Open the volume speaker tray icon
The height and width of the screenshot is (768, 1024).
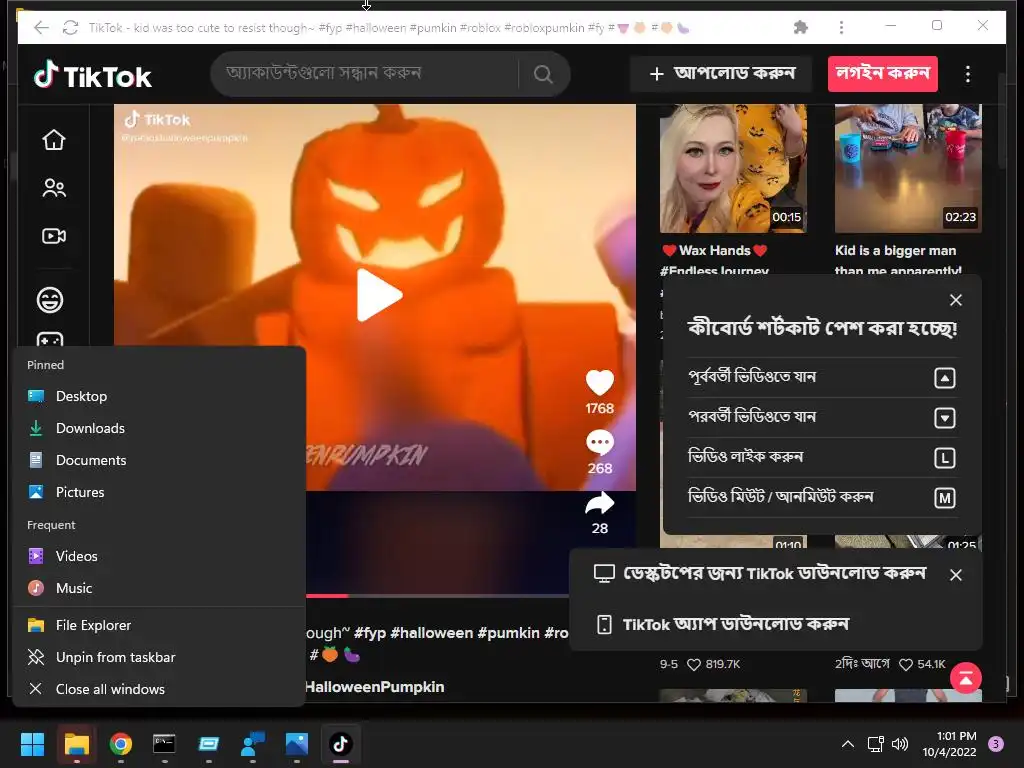coord(900,744)
